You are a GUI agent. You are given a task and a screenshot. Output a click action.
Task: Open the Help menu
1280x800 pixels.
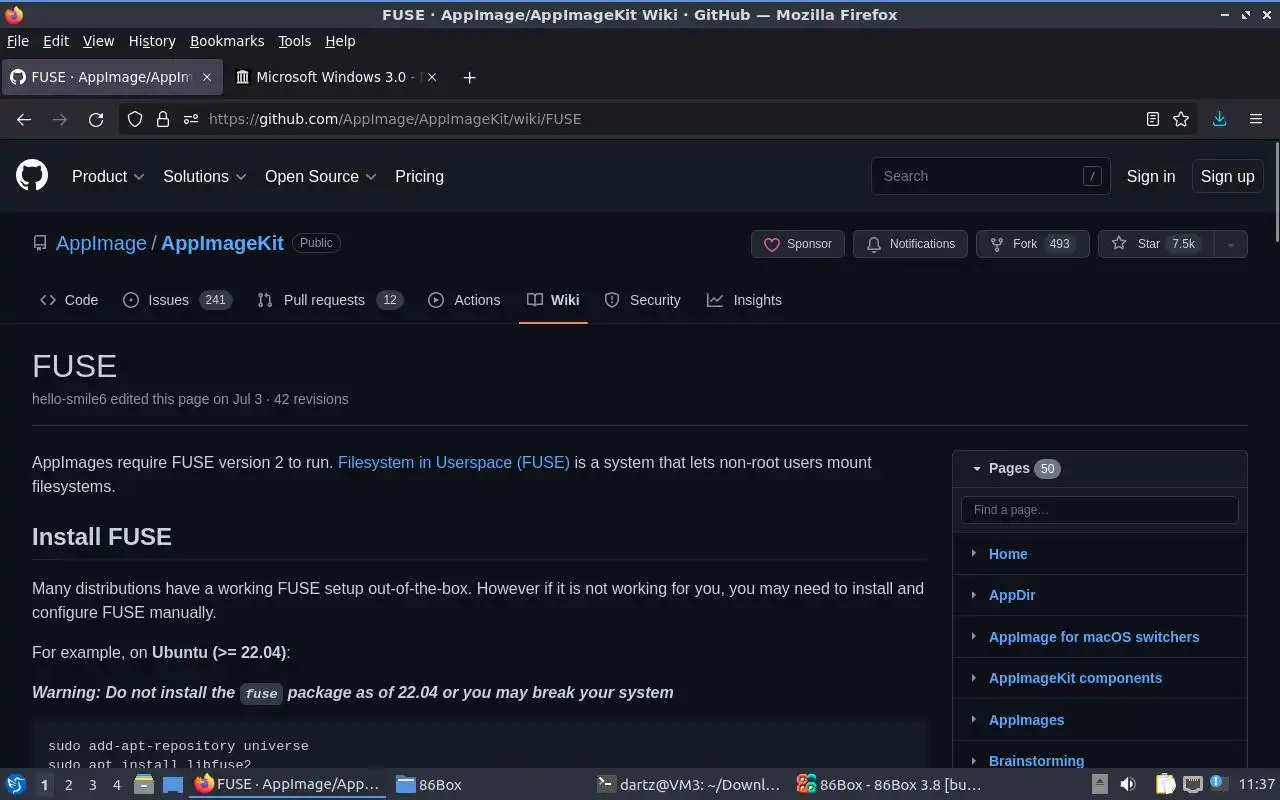click(340, 41)
